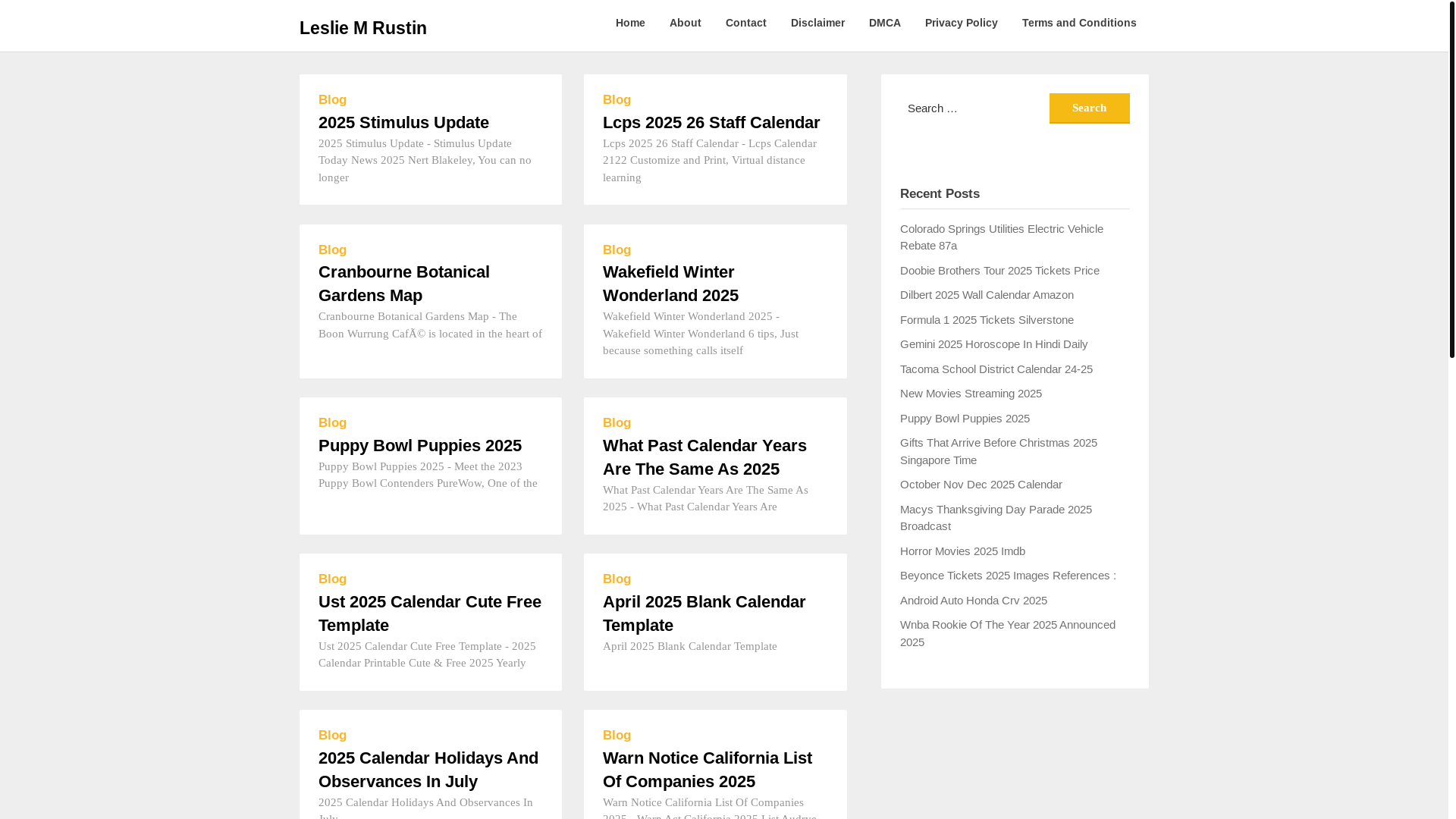Open the Leslie M Rustin site title

(362, 28)
